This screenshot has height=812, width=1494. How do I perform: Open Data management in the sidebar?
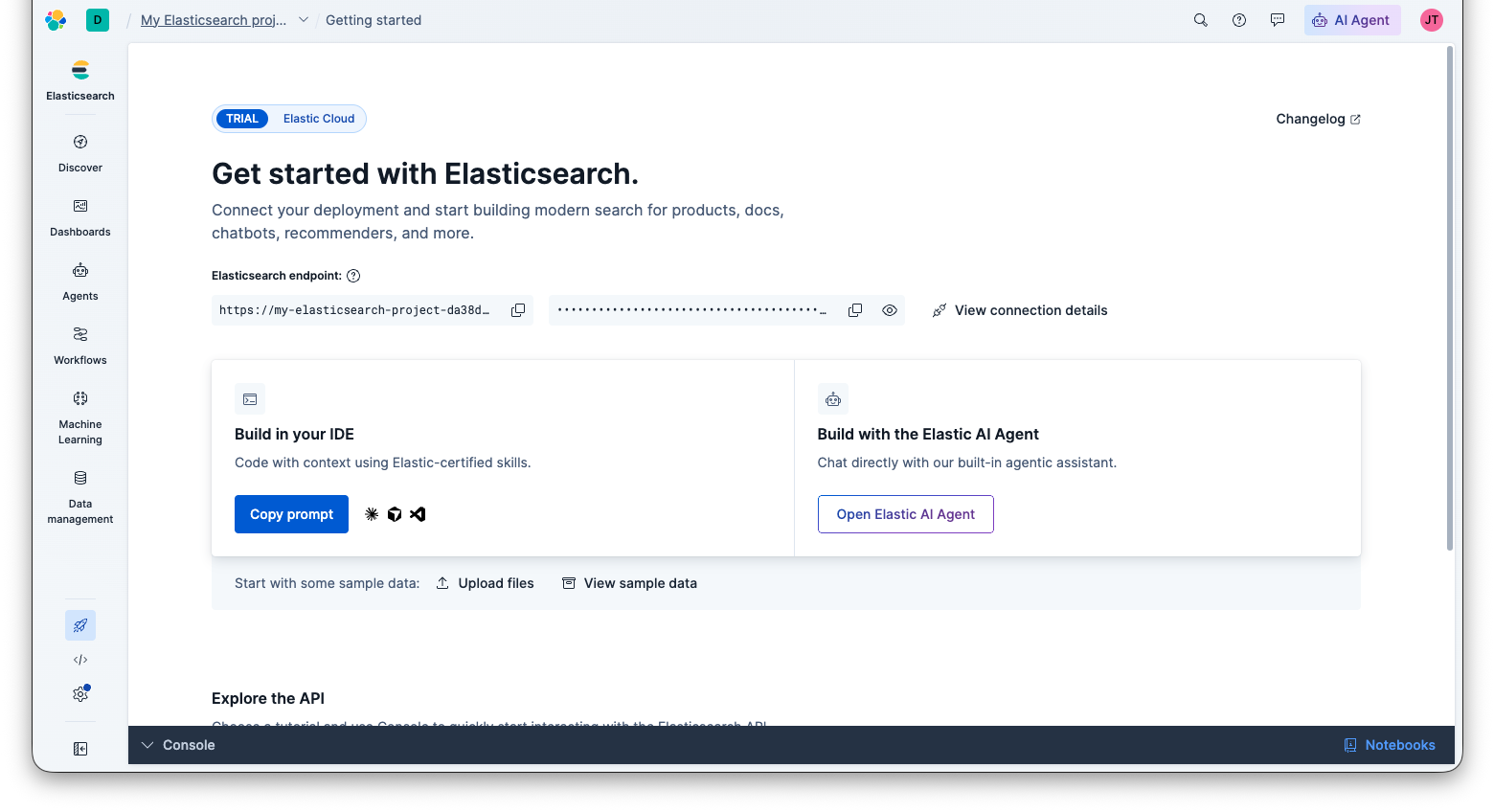coord(80,497)
